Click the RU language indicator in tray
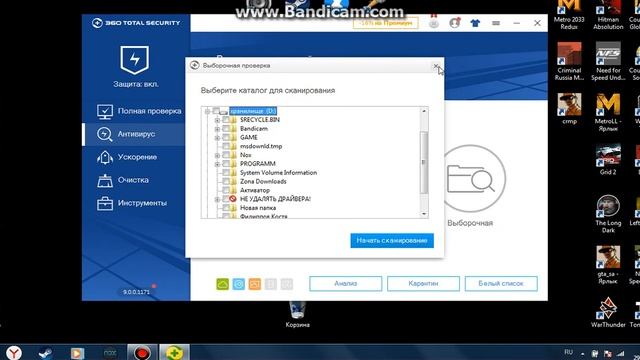The width and height of the screenshot is (640, 360). click(x=568, y=352)
